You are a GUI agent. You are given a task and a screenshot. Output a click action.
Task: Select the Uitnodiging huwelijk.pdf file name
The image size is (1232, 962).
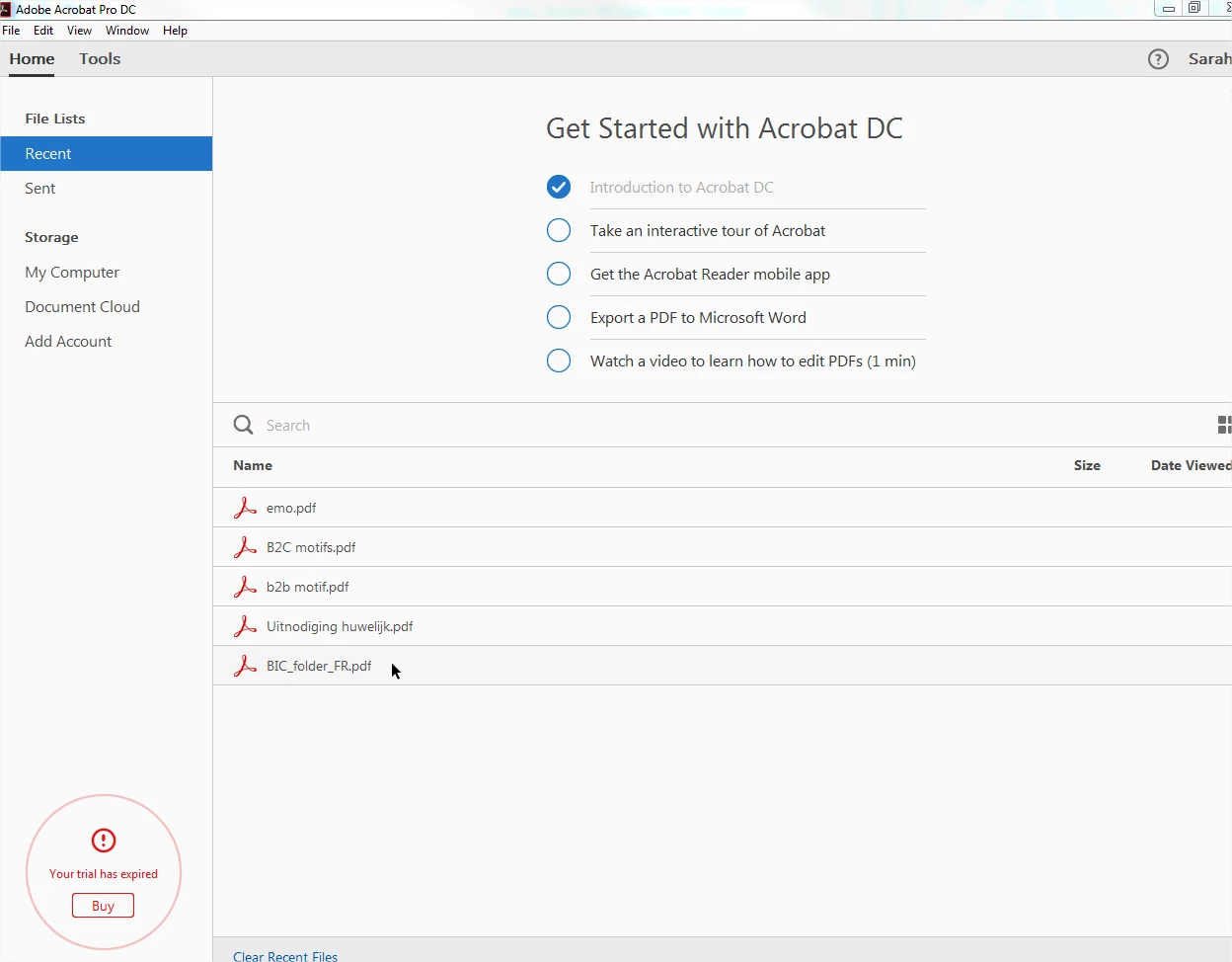click(x=340, y=626)
